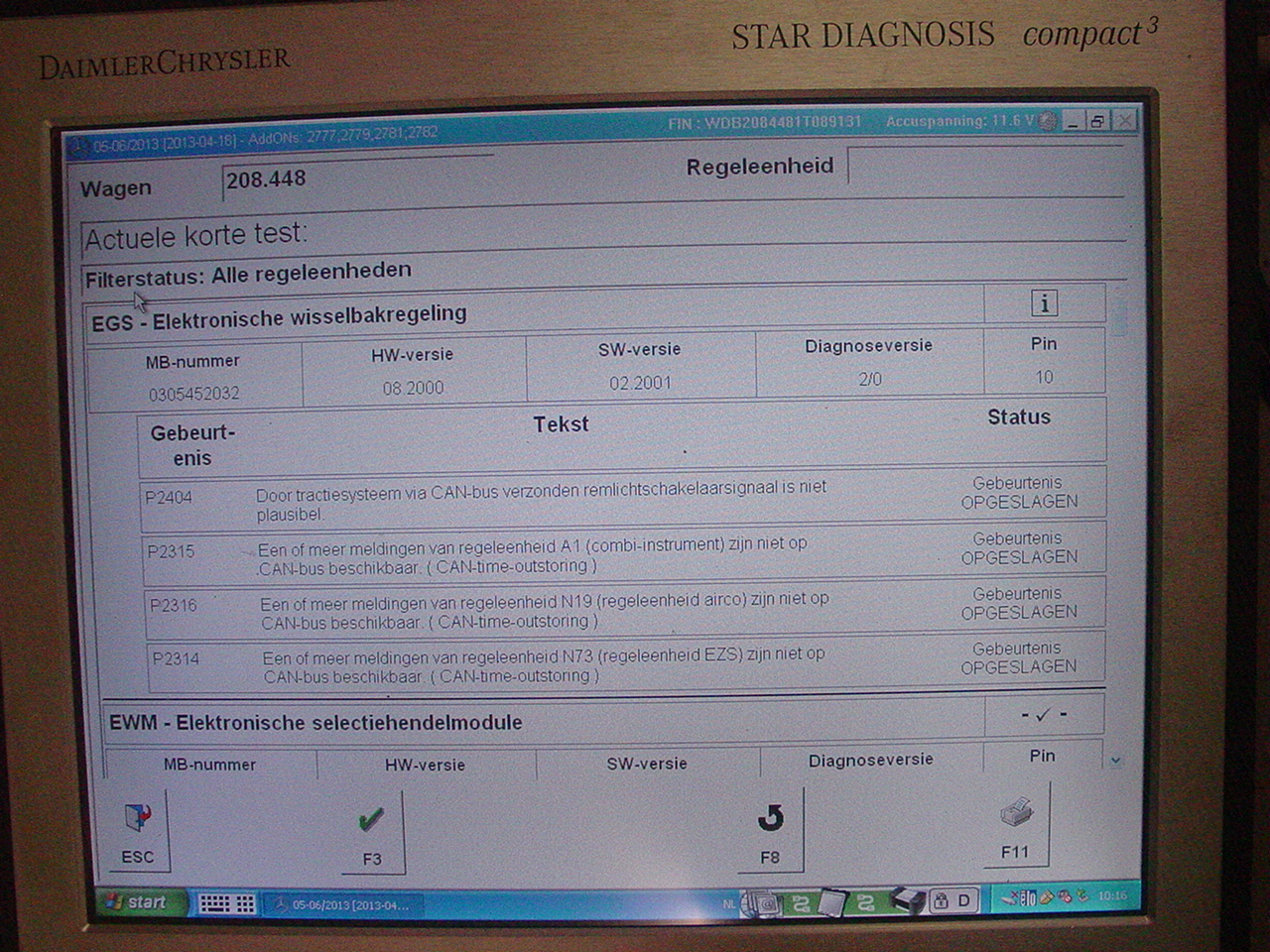Click the Accuspanning 11.6 V indicator
This screenshot has height=952, width=1270.
click(x=959, y=121)
